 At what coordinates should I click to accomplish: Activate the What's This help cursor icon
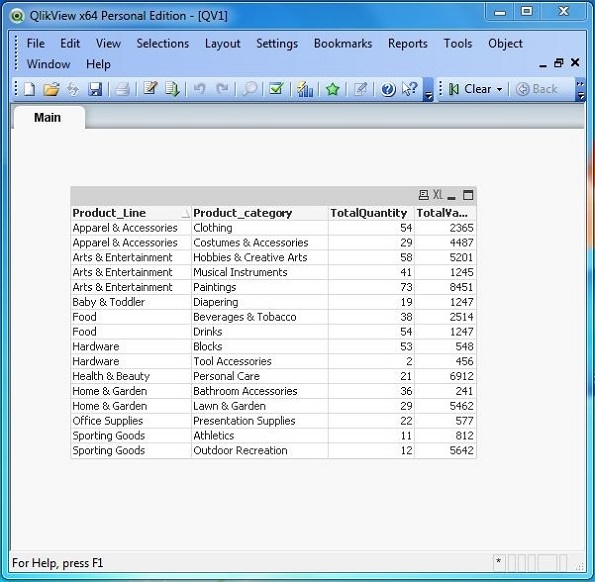[x=410, y=89]
